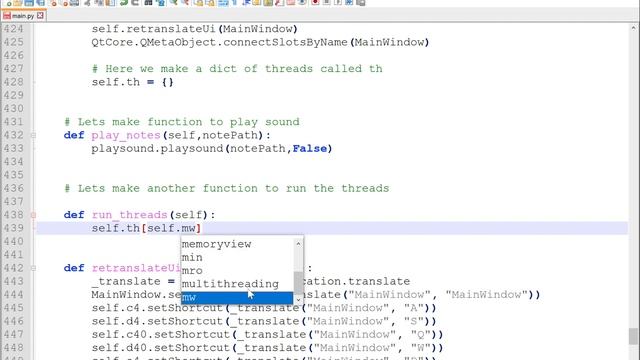The height and width of the screenshot is (360, 640).
Task: Click 'self.c4.setShortcut' line with "A"
Action: tap(264, 308)
